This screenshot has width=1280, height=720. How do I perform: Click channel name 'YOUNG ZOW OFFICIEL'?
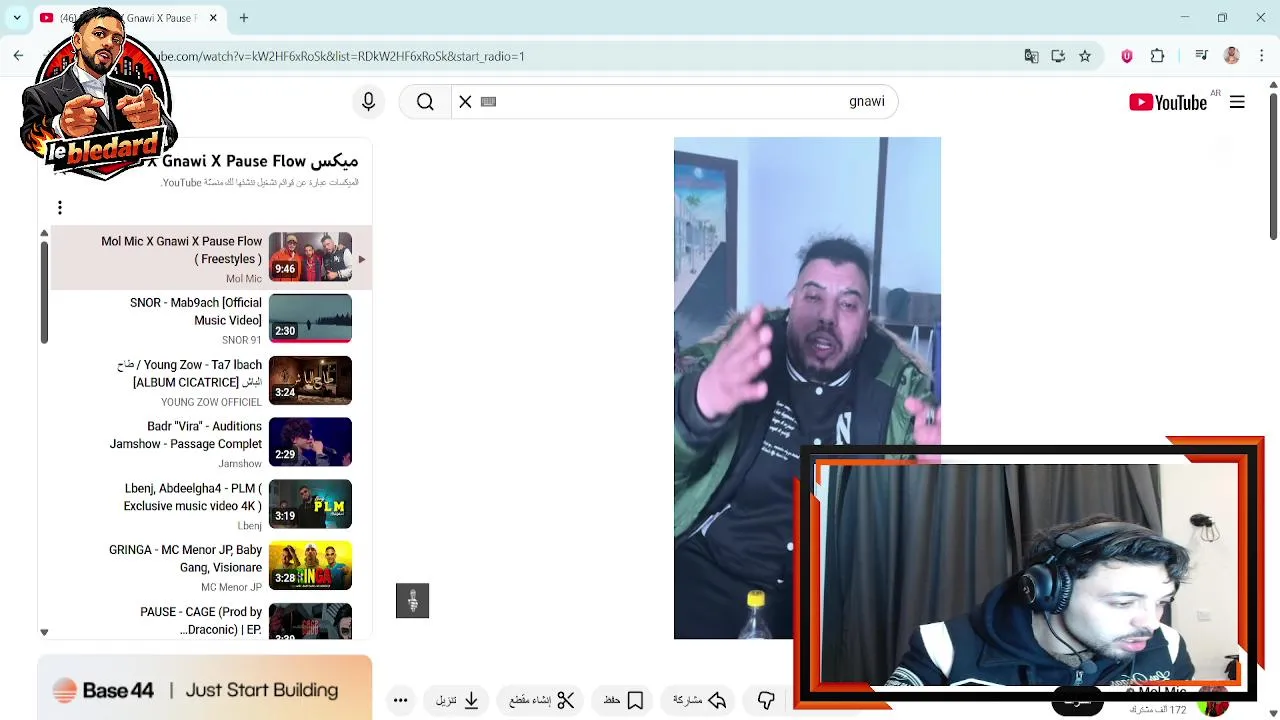click(211, 402)
